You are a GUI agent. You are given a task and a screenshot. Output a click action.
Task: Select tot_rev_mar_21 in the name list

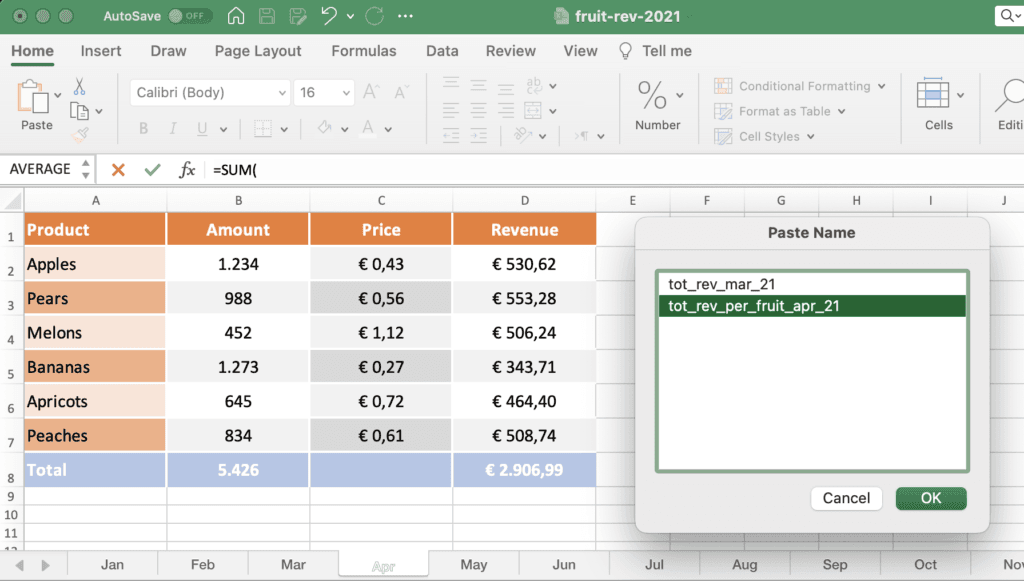721,284
